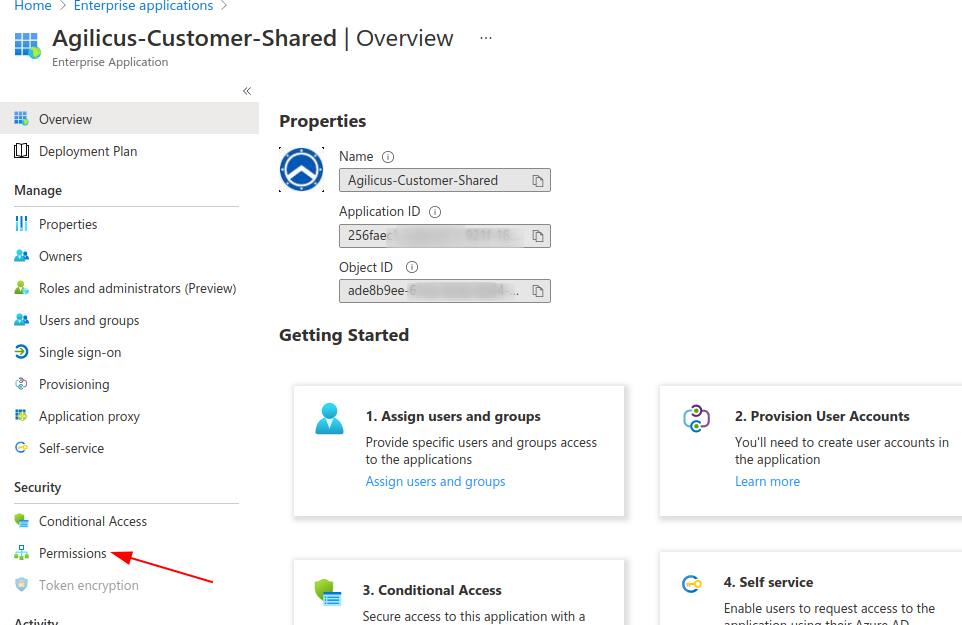Open Users and groups sidebar item

pyautogui.click(x=89, y=320)
